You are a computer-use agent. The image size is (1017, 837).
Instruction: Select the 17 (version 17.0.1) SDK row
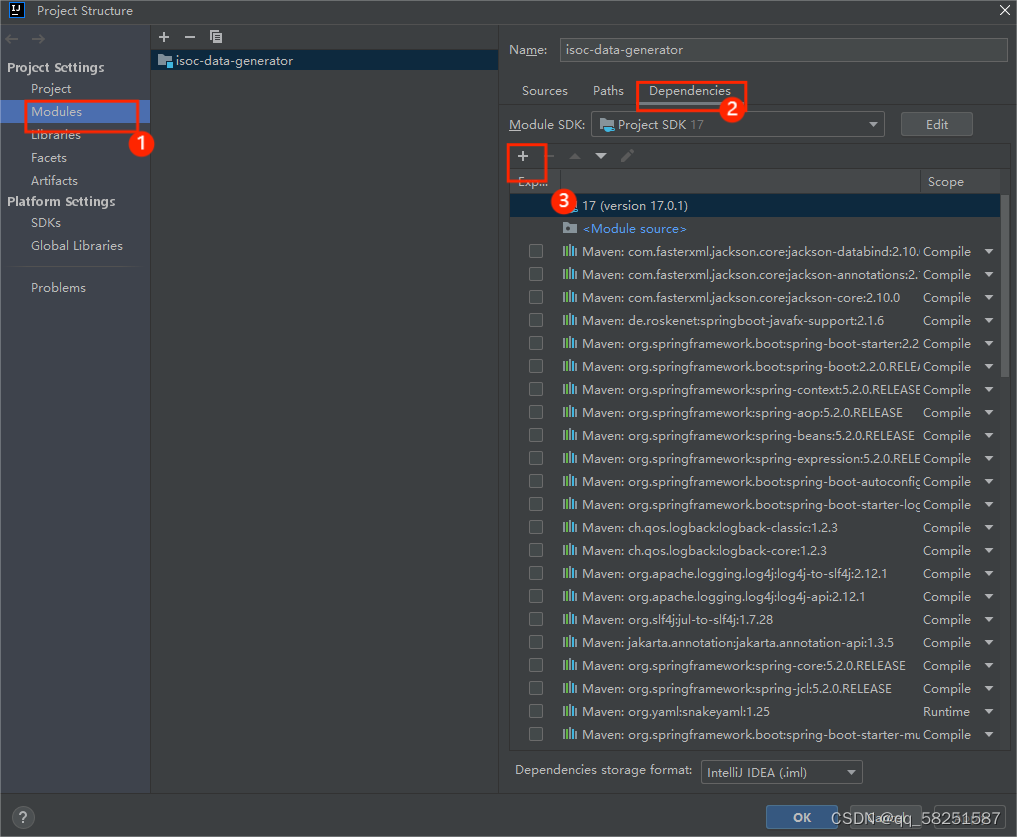point(755,206)
